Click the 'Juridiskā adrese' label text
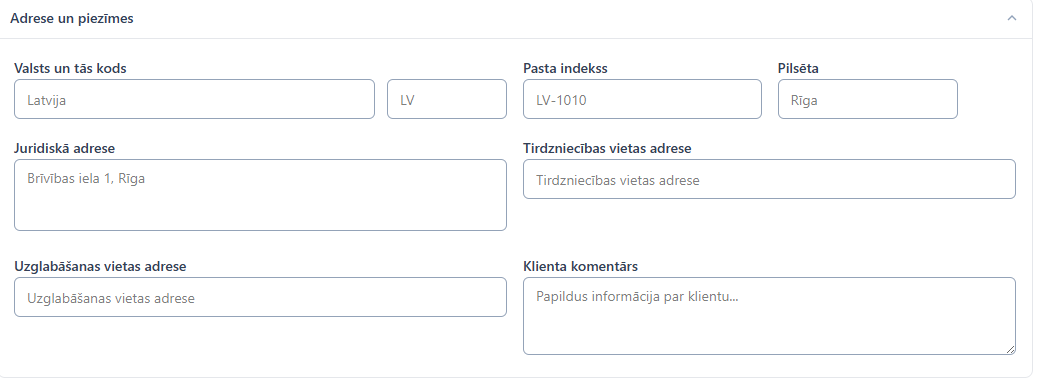The height and width of the screenshot is (378, 1037). click(64, 148)
